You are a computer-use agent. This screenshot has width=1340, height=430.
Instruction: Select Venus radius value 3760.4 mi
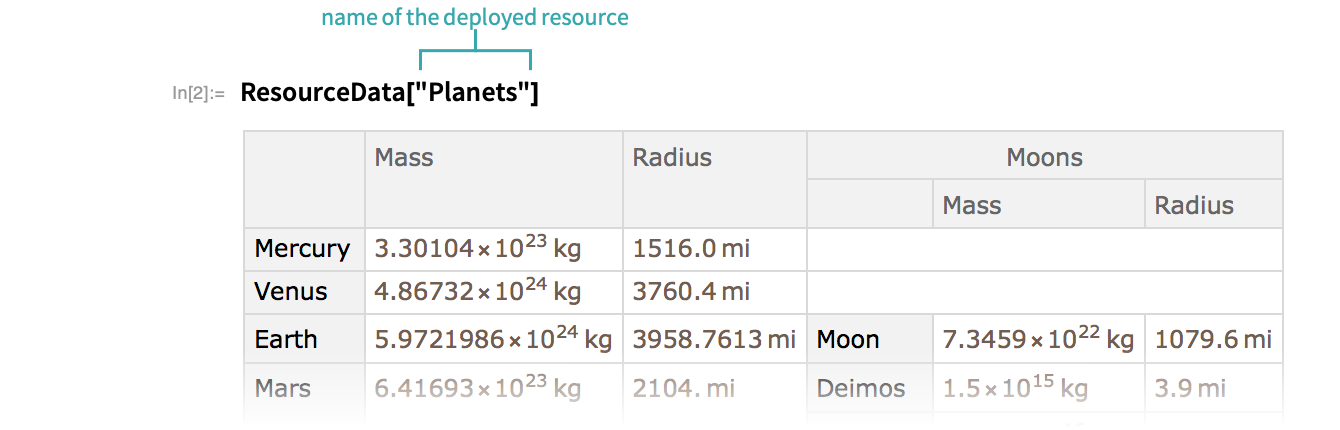coord(691,292)
